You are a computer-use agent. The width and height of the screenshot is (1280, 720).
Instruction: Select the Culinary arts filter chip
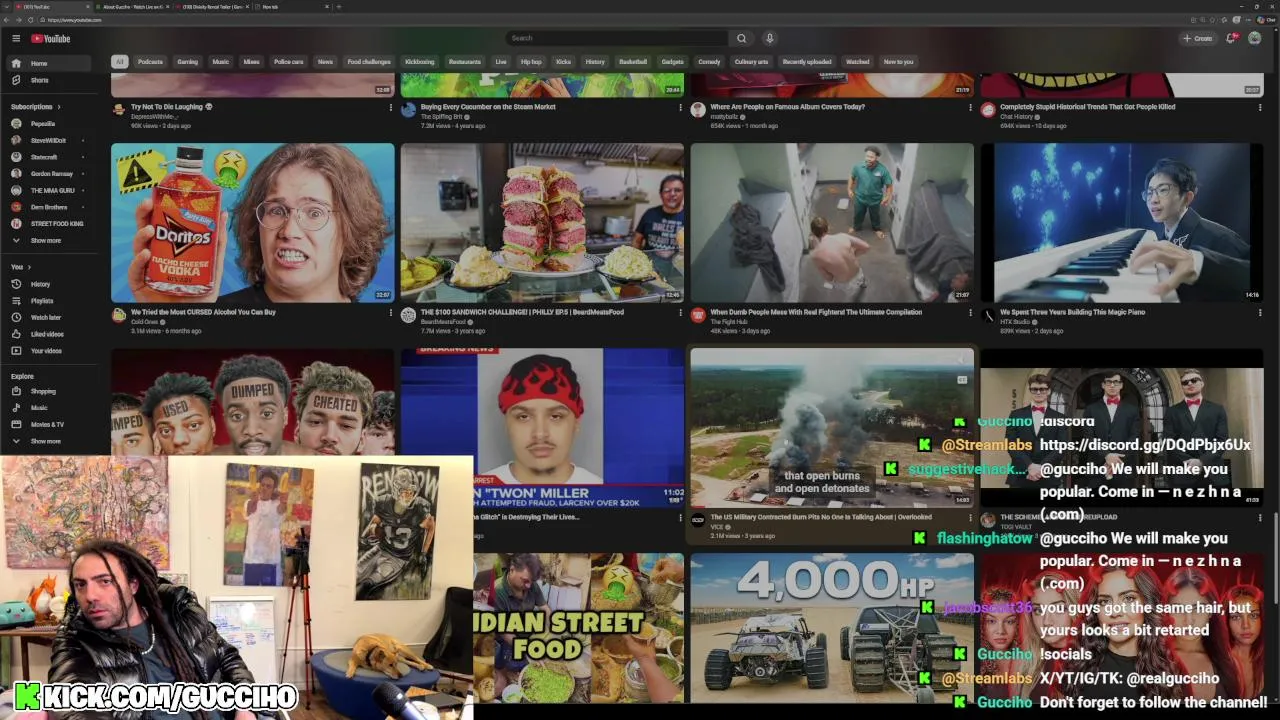(751, 62)
